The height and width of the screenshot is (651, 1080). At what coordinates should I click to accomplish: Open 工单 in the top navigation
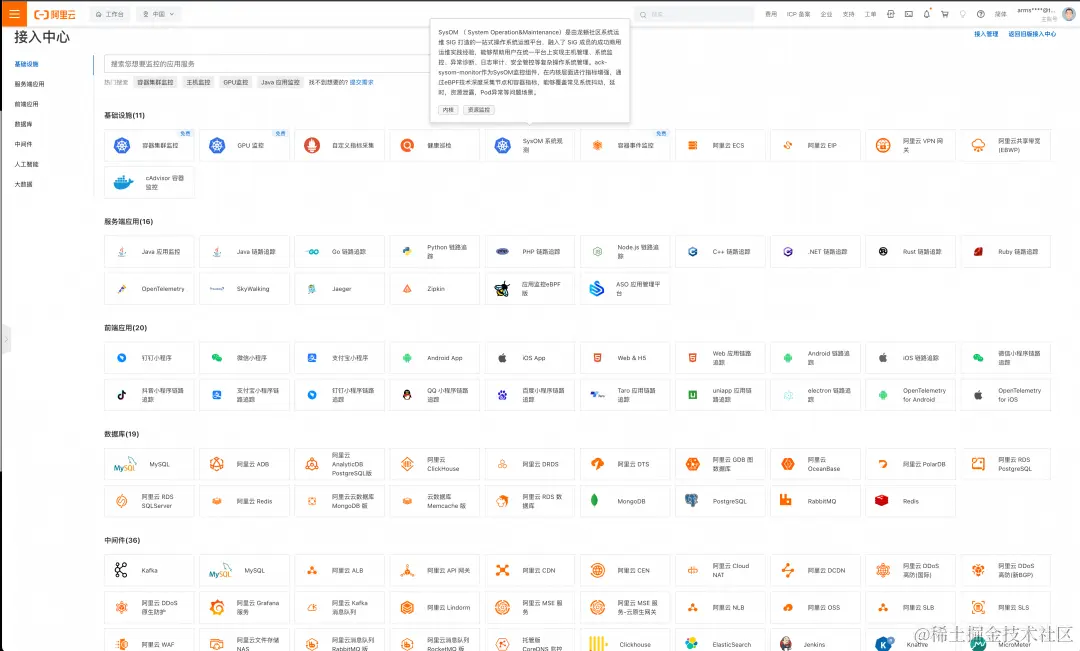pyautogui.click(x=871, y=14)
